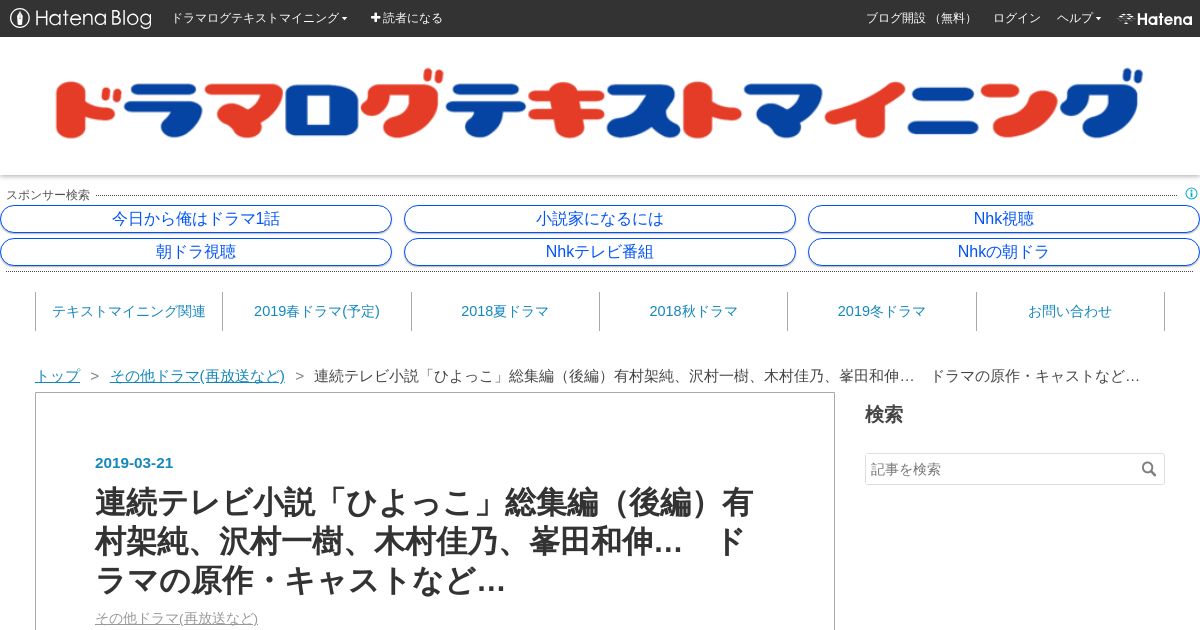Click the スポンサー検索 label
The height and width of the screenshot is (630, 1200).
click(48, 195)
